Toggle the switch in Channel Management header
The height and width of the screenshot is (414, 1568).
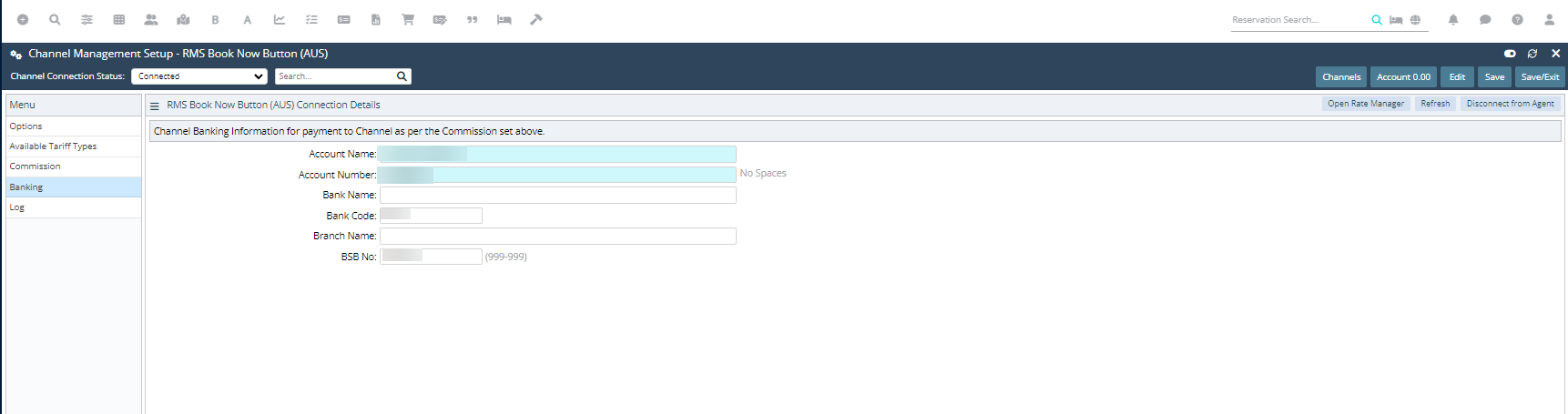pyautogui.click(x=1510, y=54)
